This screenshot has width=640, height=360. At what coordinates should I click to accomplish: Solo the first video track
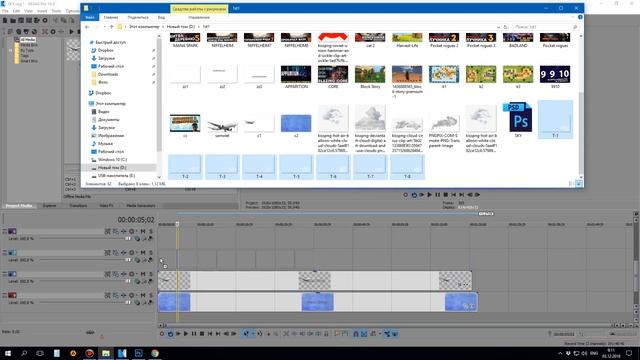click(151, 231)
